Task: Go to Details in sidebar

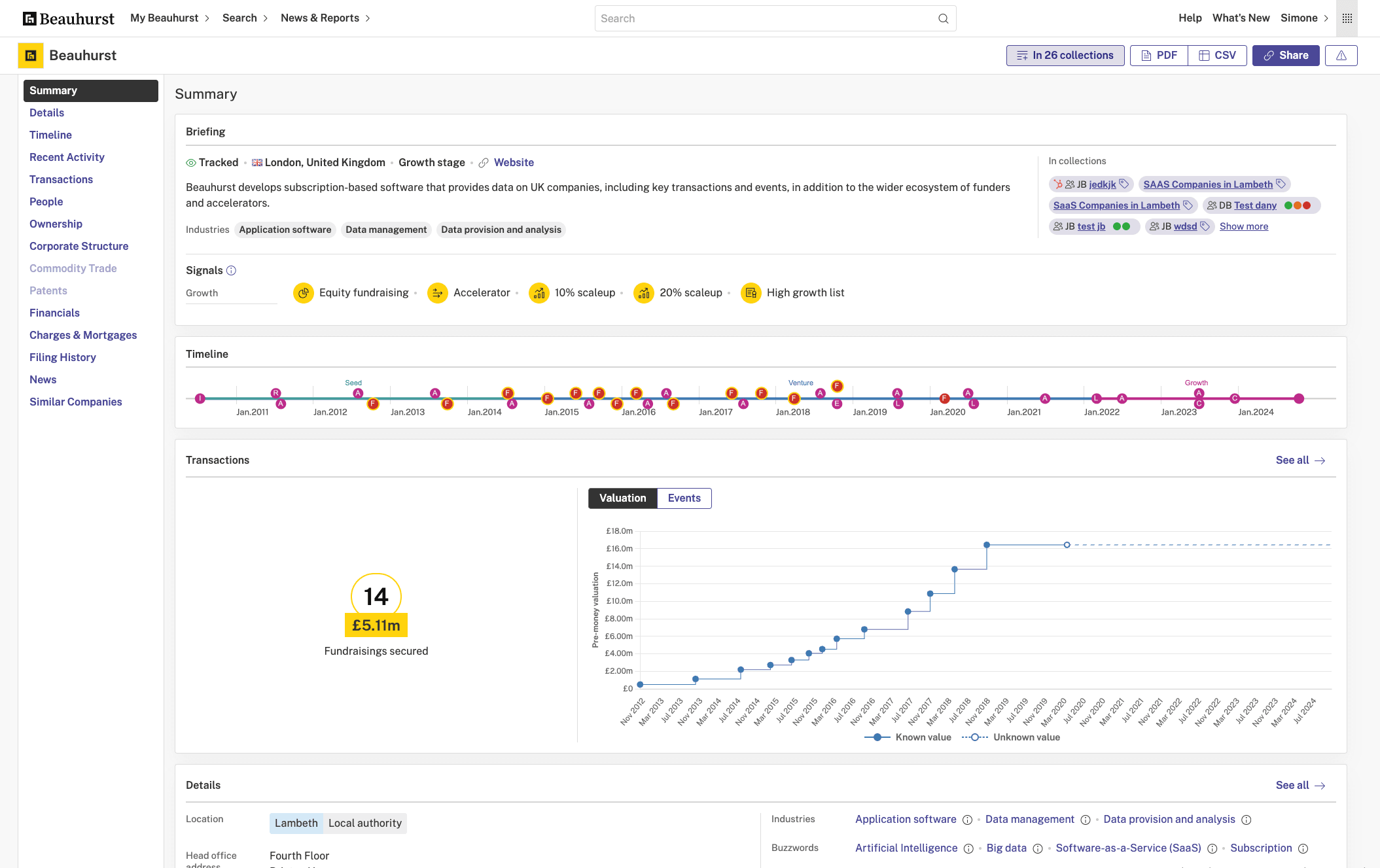Action: click(46, 113)
